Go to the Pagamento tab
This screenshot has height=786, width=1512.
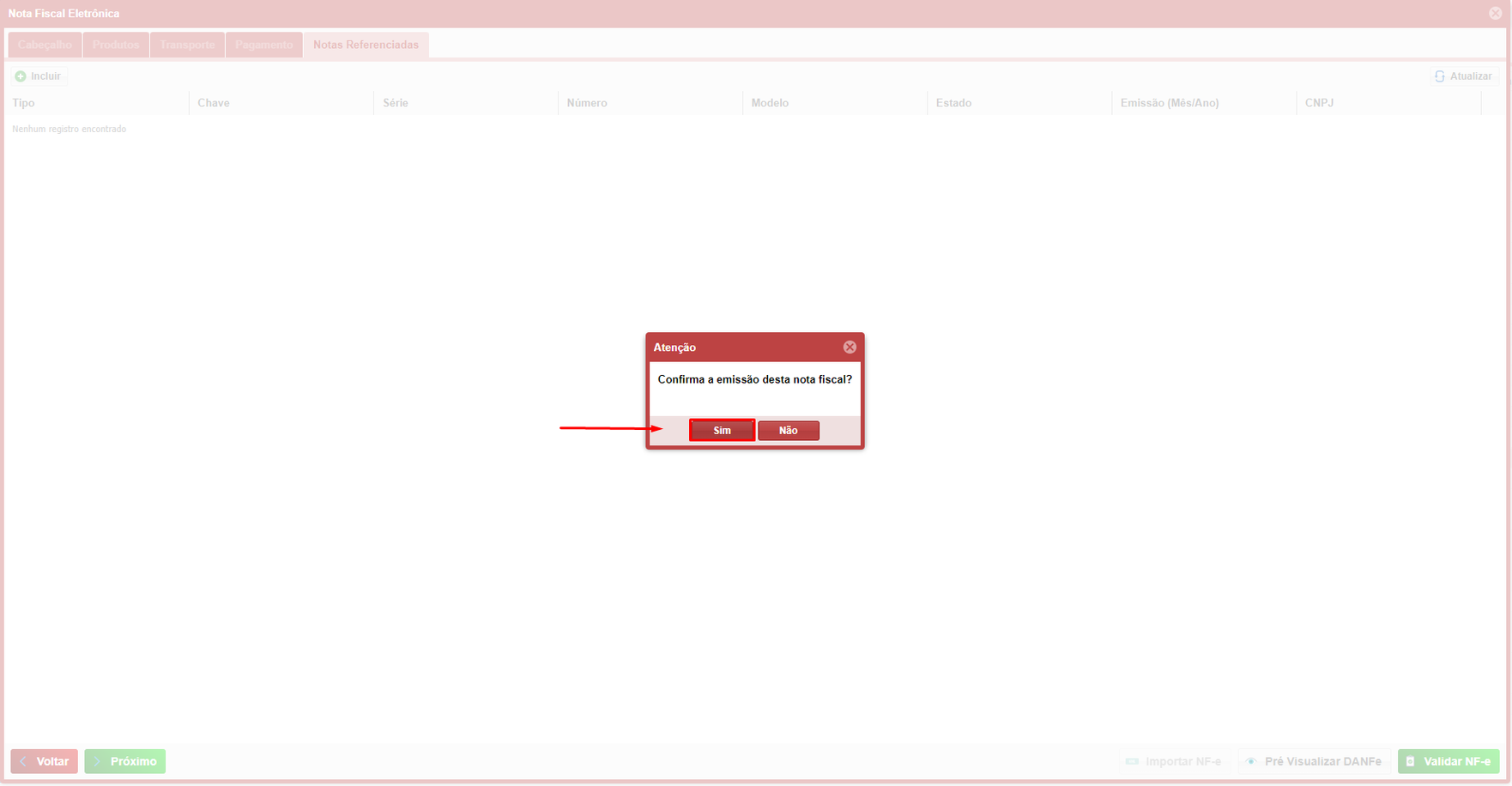click(x=263, y=45)
